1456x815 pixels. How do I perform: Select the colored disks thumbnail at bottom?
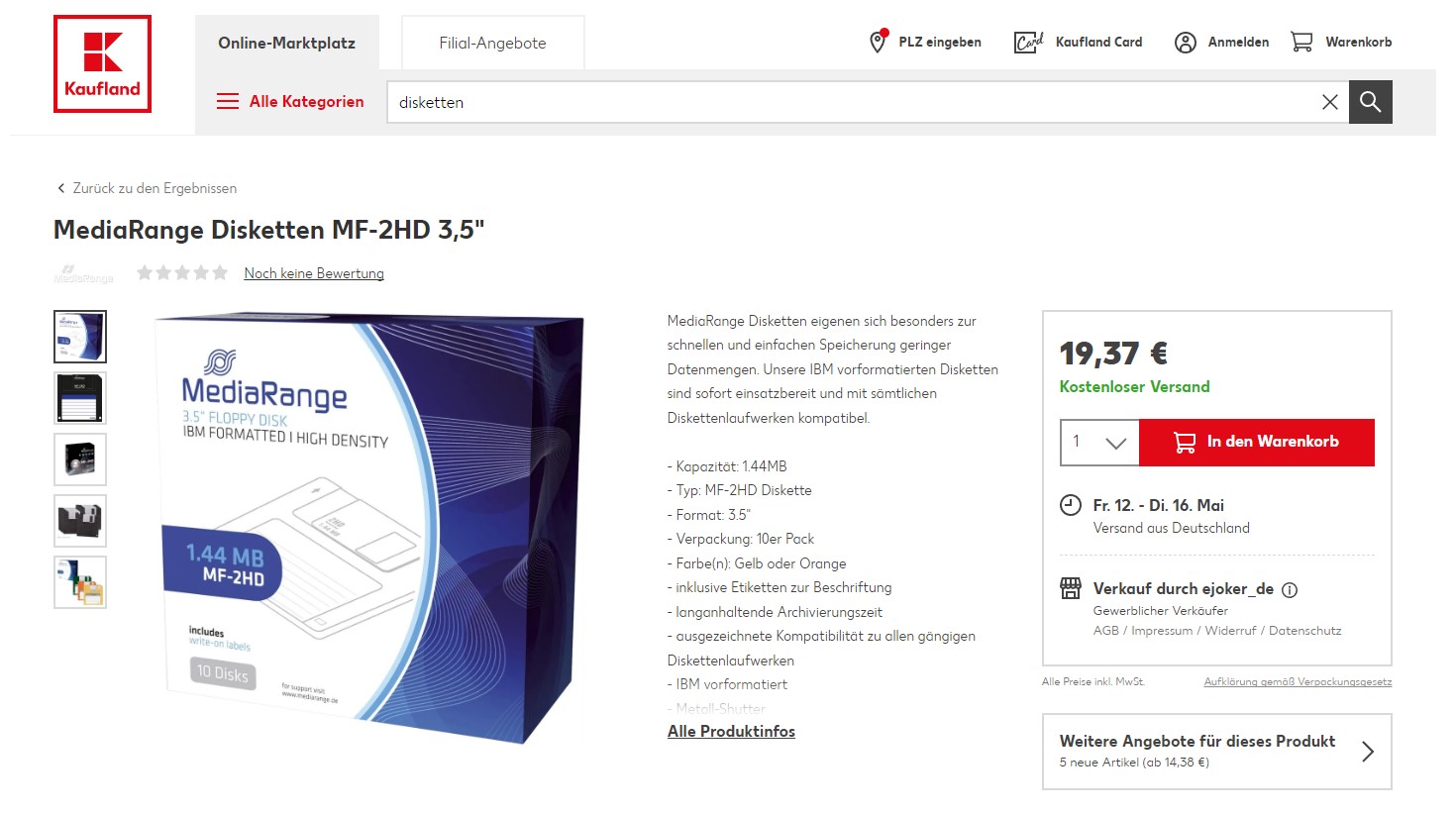point(80,582)
